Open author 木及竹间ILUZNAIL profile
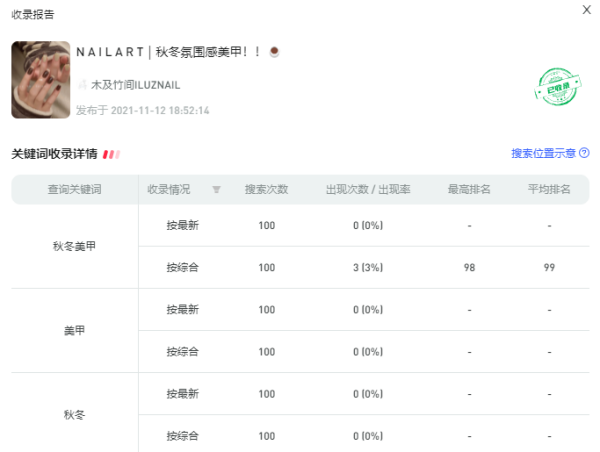 135,85
